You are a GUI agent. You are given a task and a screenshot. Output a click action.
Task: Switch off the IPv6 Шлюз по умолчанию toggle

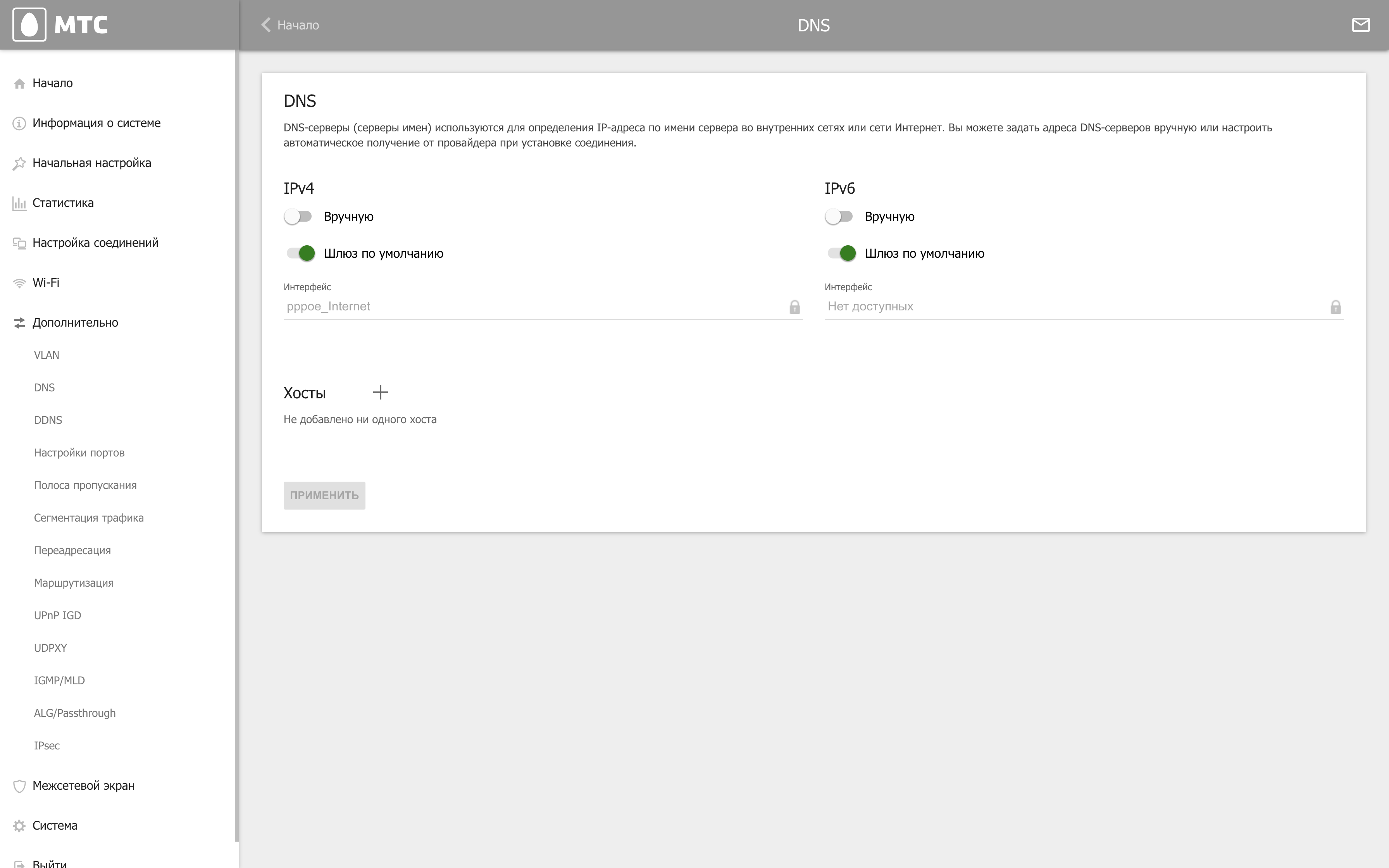coord(841,253)
